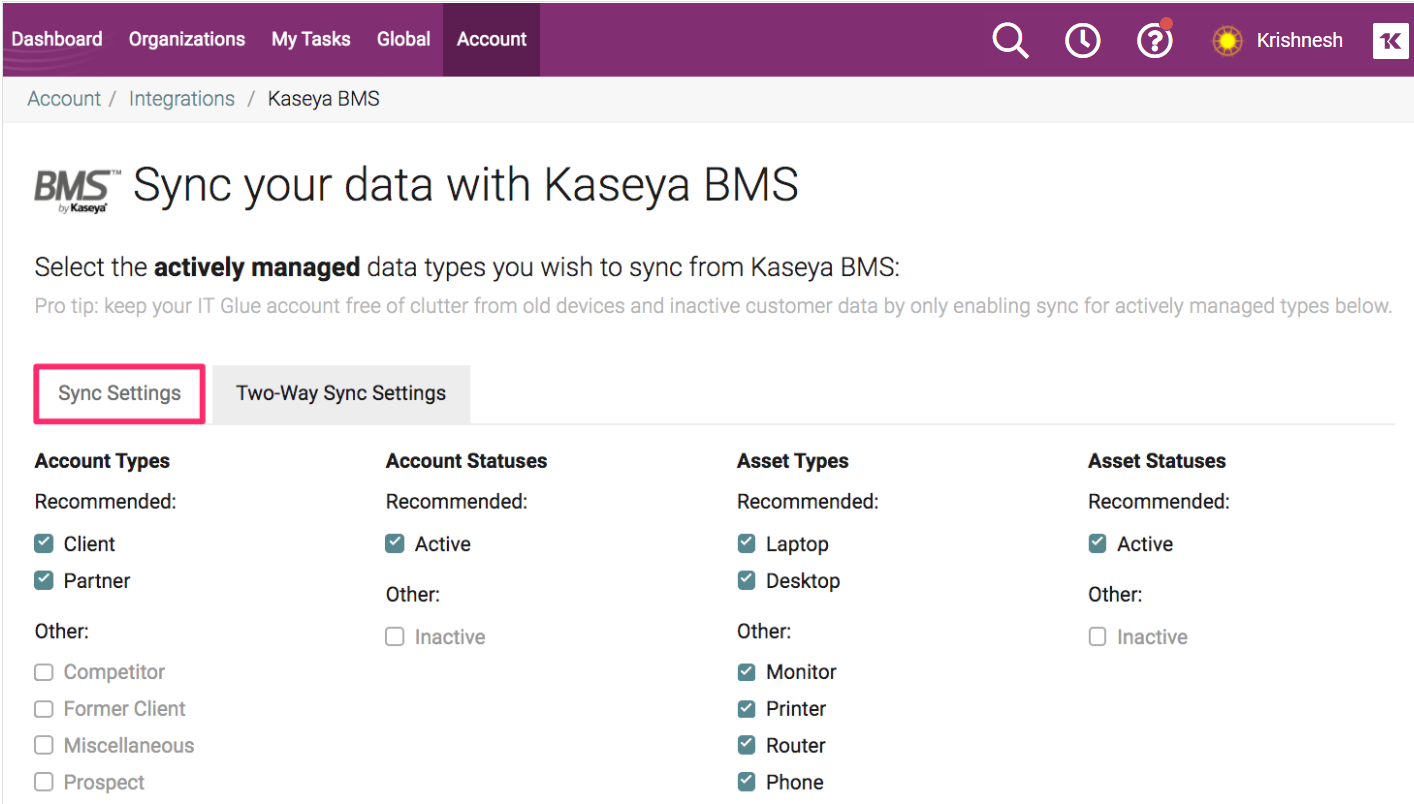Switch to the Two-Way Sync Settings tab
The image size is (1414, 804).
pyautogui.click(x=341, y=393)
